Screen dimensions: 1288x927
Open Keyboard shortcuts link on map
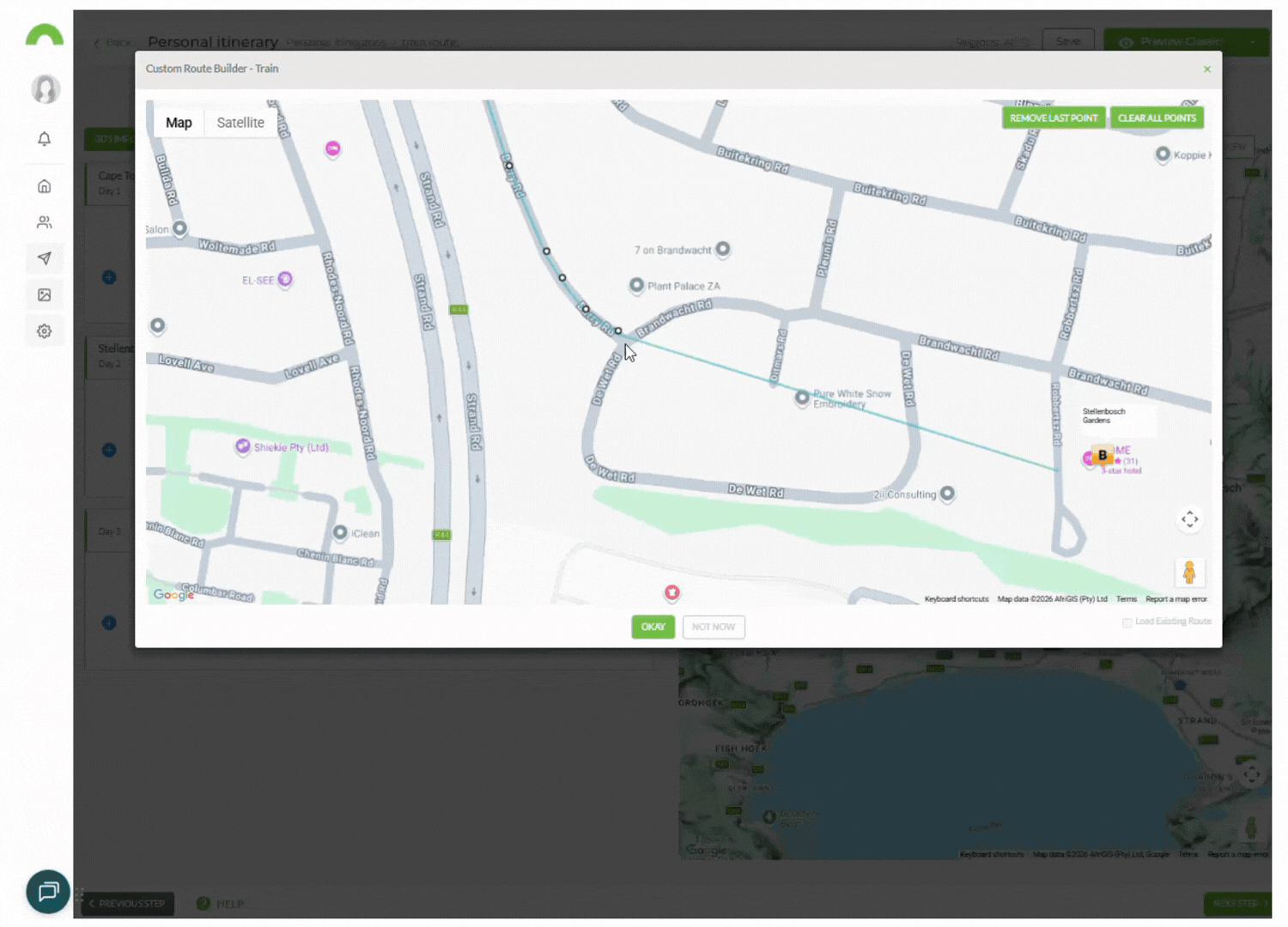957,599
